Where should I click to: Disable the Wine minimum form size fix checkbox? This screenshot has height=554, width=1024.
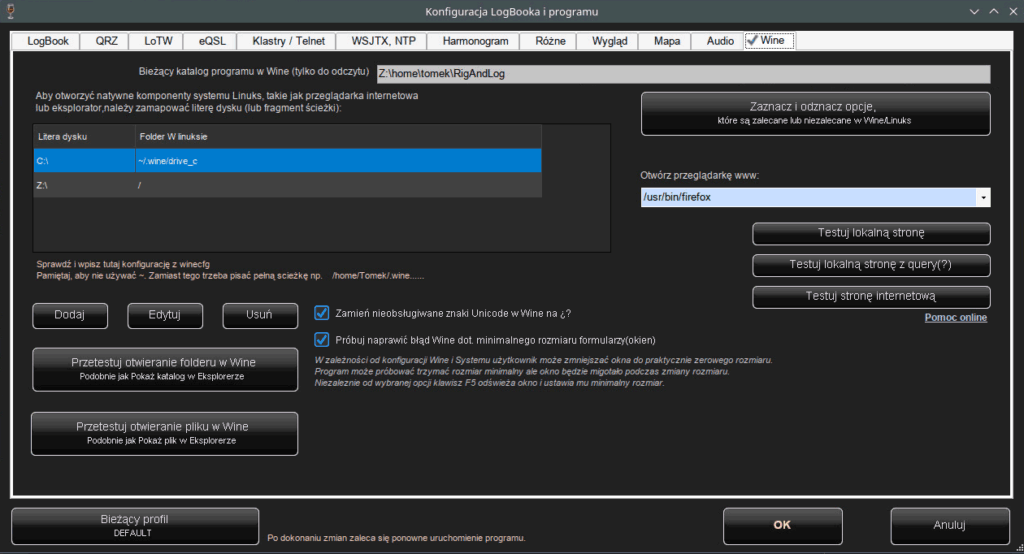click(x=322, y=339)
